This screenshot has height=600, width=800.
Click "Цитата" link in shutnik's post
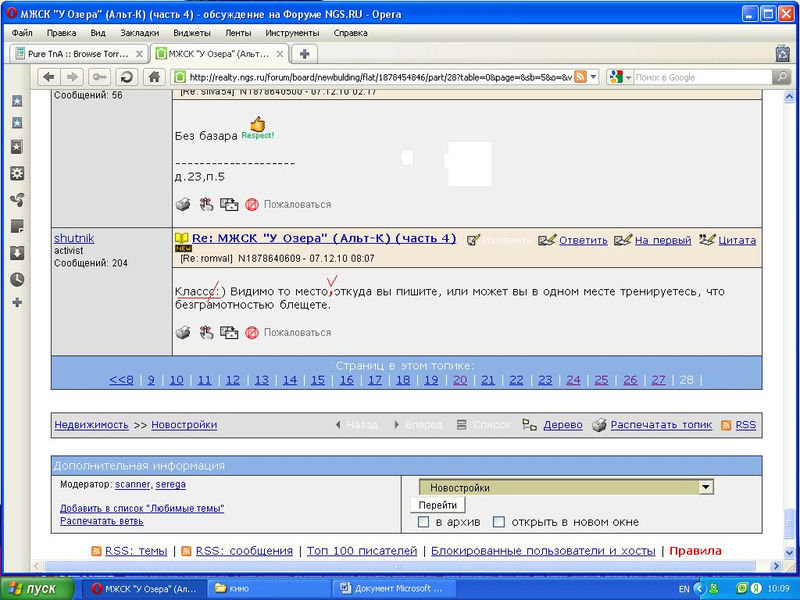point(736,240)
